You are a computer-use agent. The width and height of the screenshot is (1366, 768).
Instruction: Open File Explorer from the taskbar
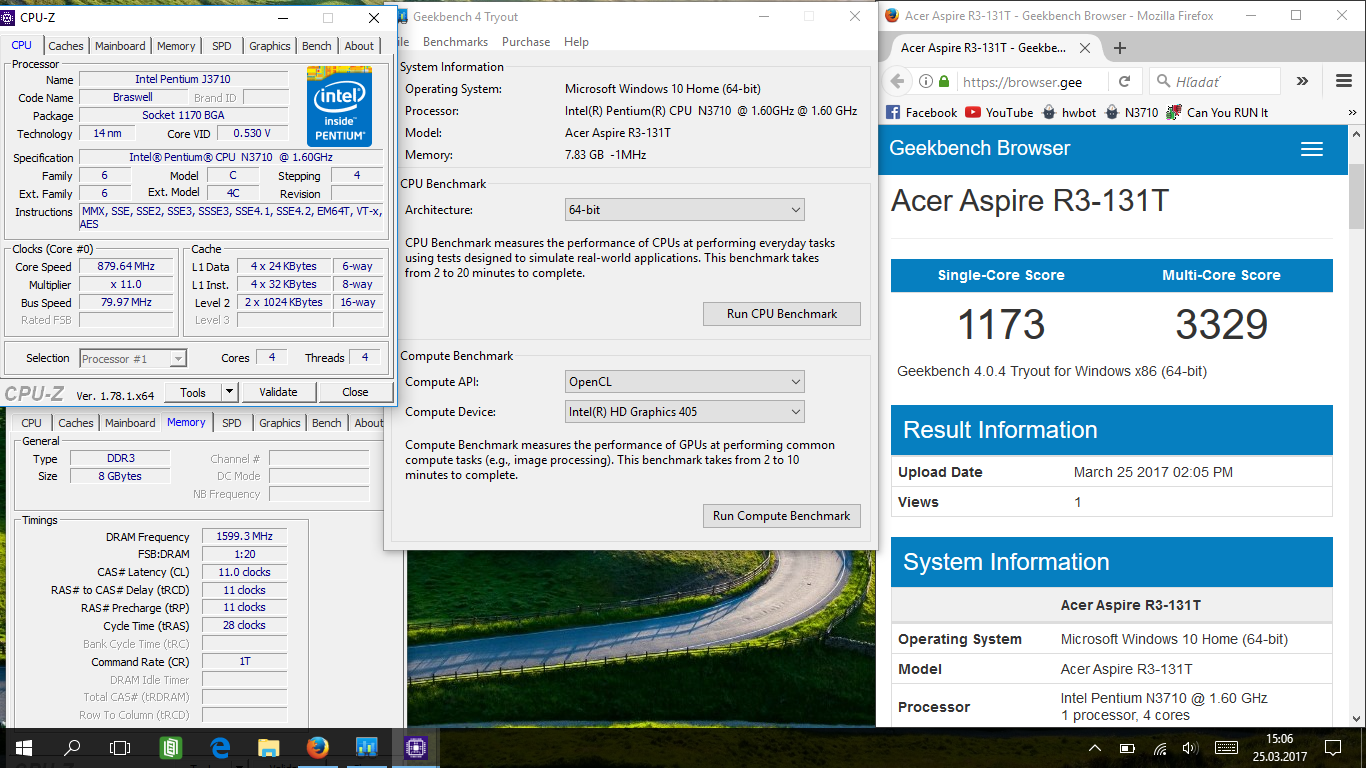[269, 747]
